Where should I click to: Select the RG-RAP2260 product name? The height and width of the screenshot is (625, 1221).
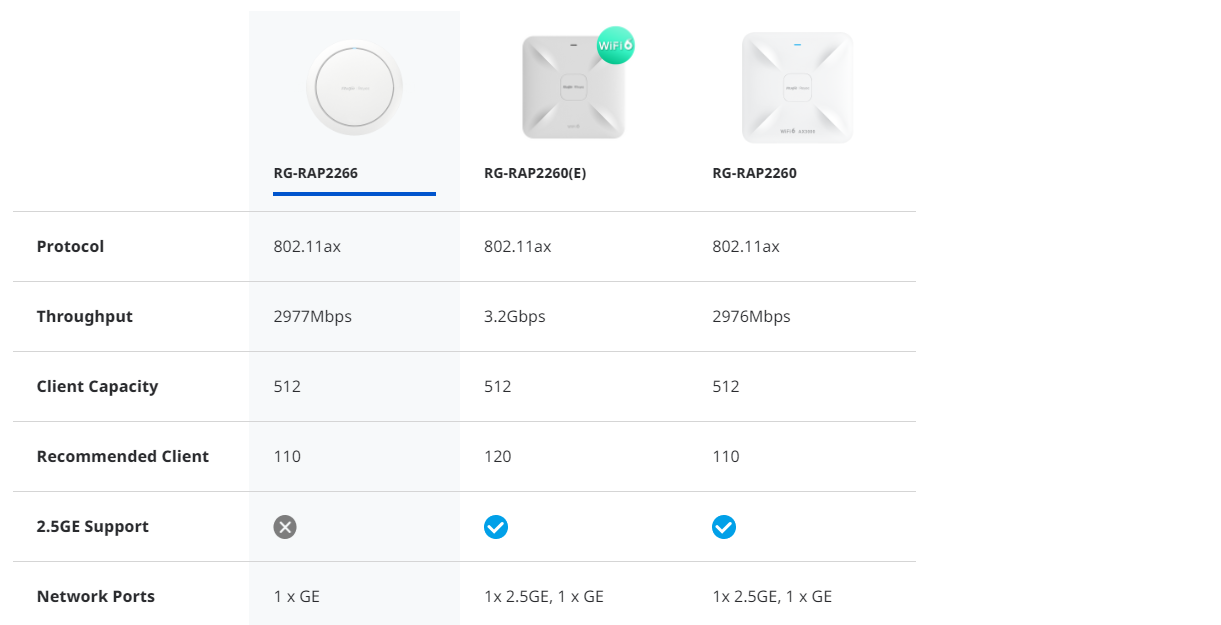coord(754,173)
